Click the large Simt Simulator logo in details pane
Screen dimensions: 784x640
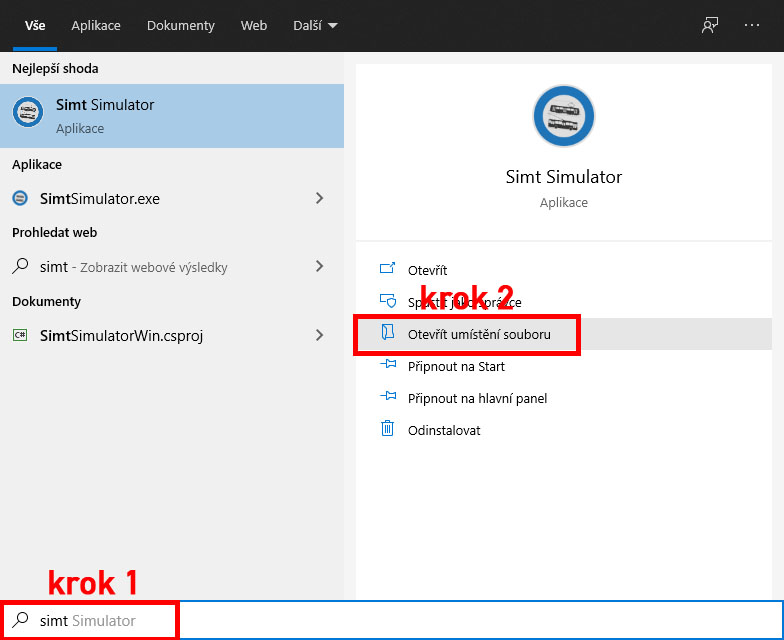[x=563, y=116]
